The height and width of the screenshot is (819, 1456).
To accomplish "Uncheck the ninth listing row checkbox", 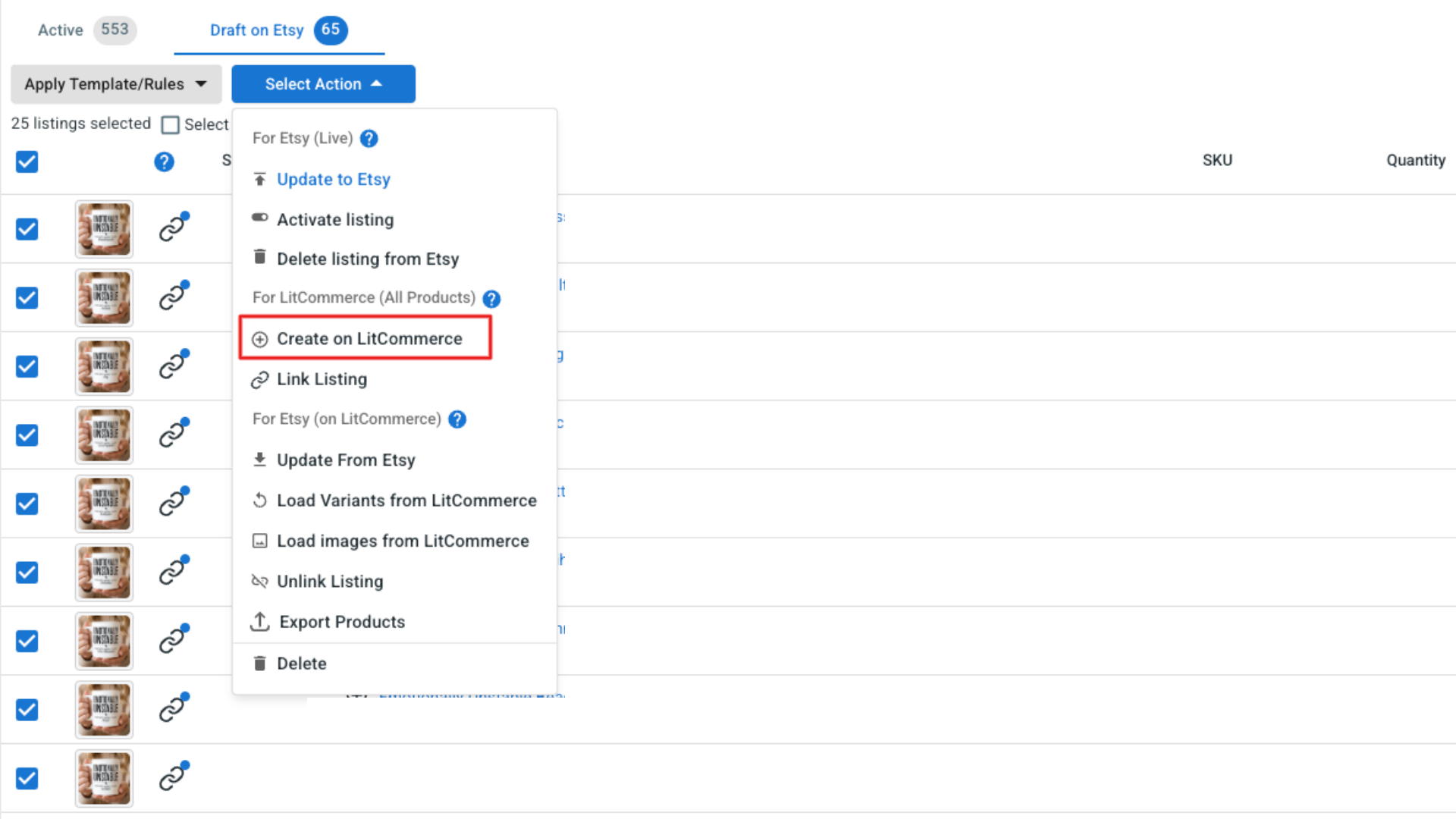I will (x=27, y=778).
